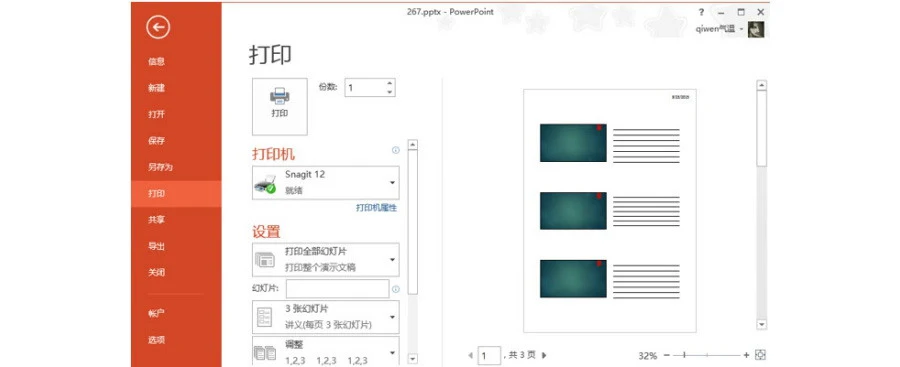Open the 打印全部幻灯片 dropdown
This screenshot has height=367, width=900.
325,260
